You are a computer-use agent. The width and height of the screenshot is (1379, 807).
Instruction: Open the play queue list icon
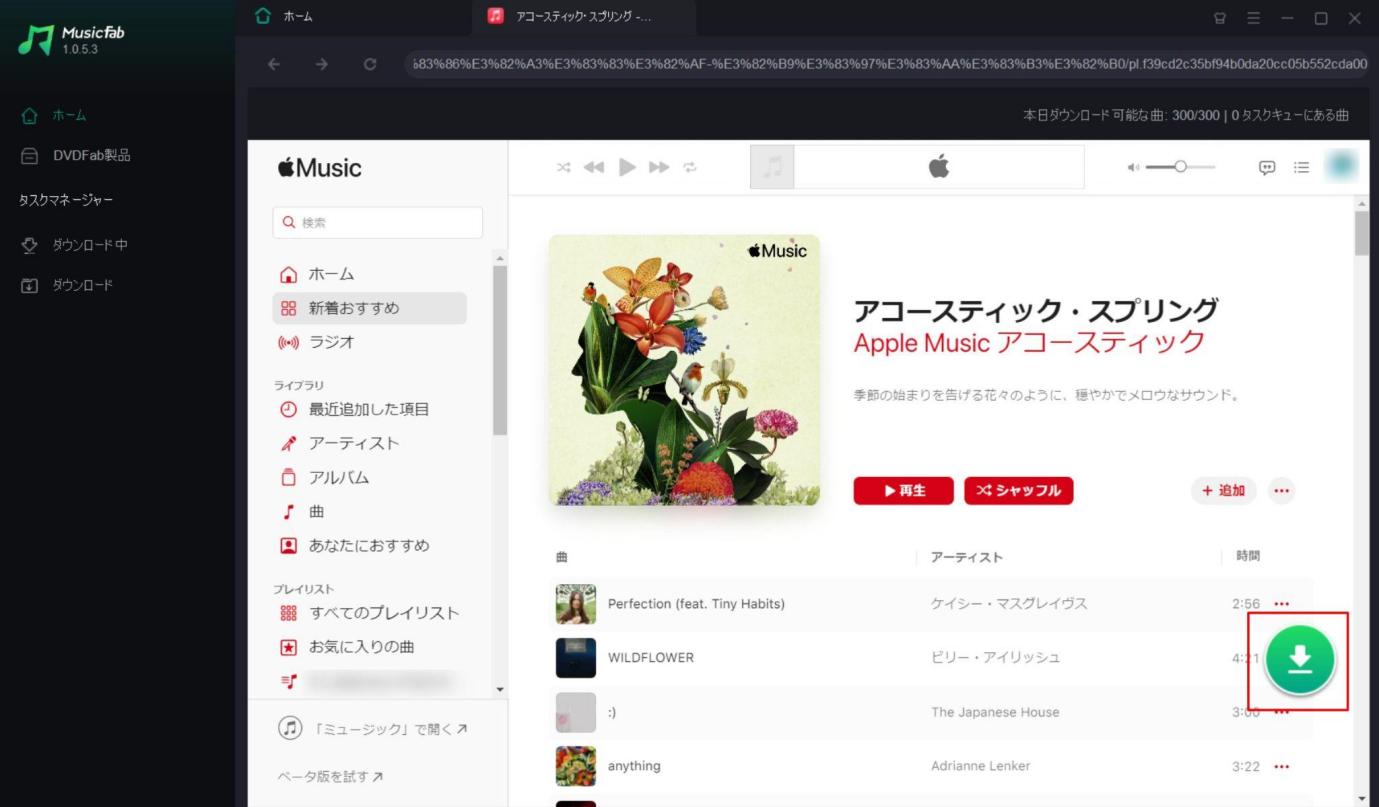click(x=1301, y=167)
